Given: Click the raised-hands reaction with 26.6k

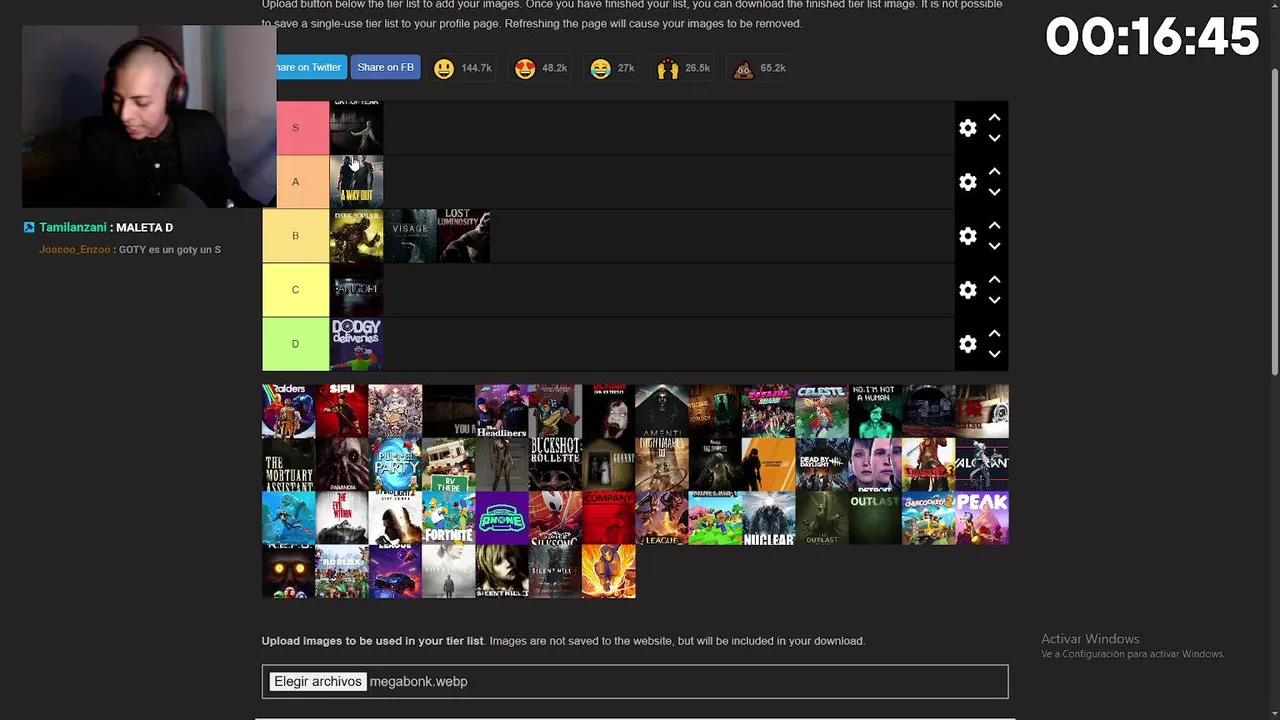Looking at the screenshot, I should pos(684,68).
